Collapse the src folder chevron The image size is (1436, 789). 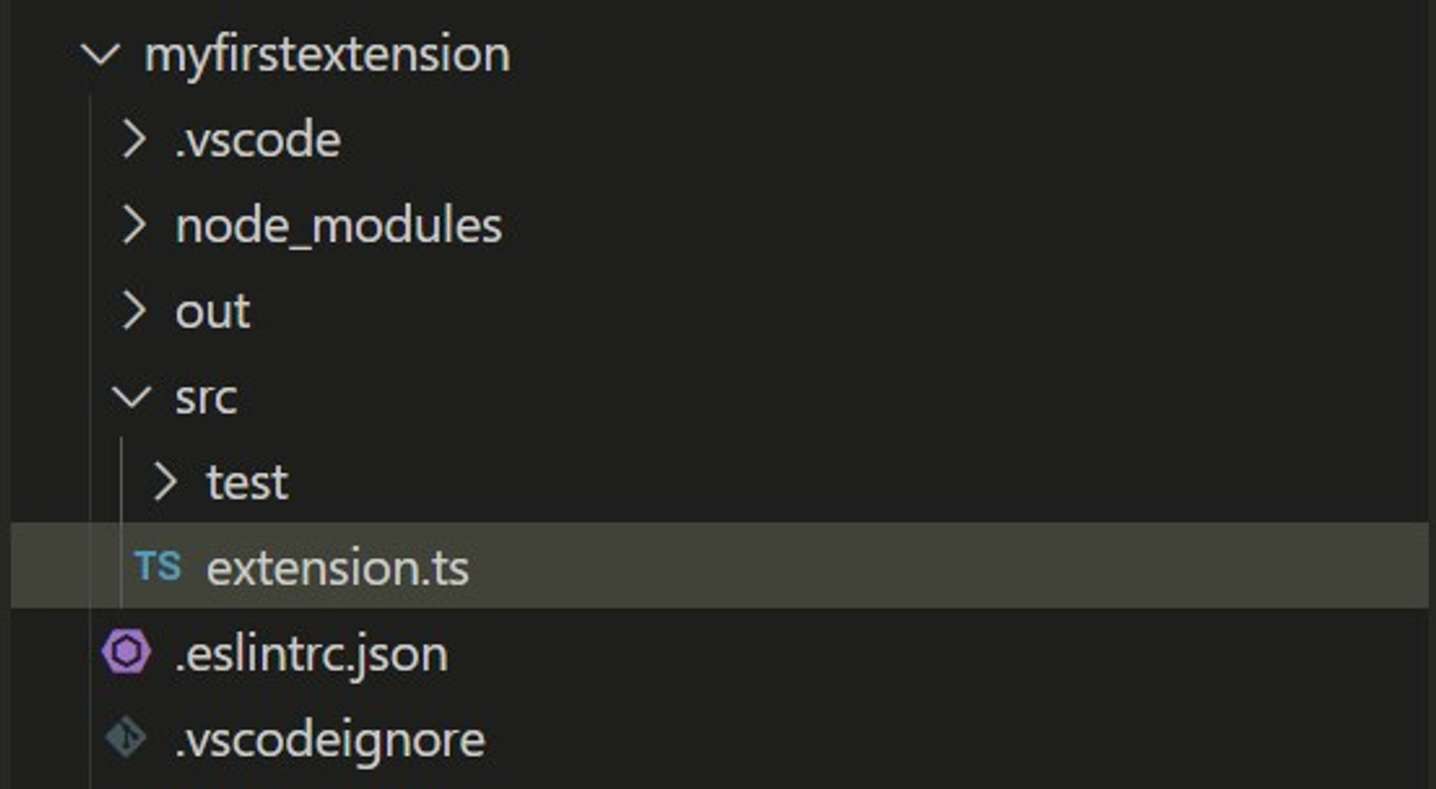[132, 397]
